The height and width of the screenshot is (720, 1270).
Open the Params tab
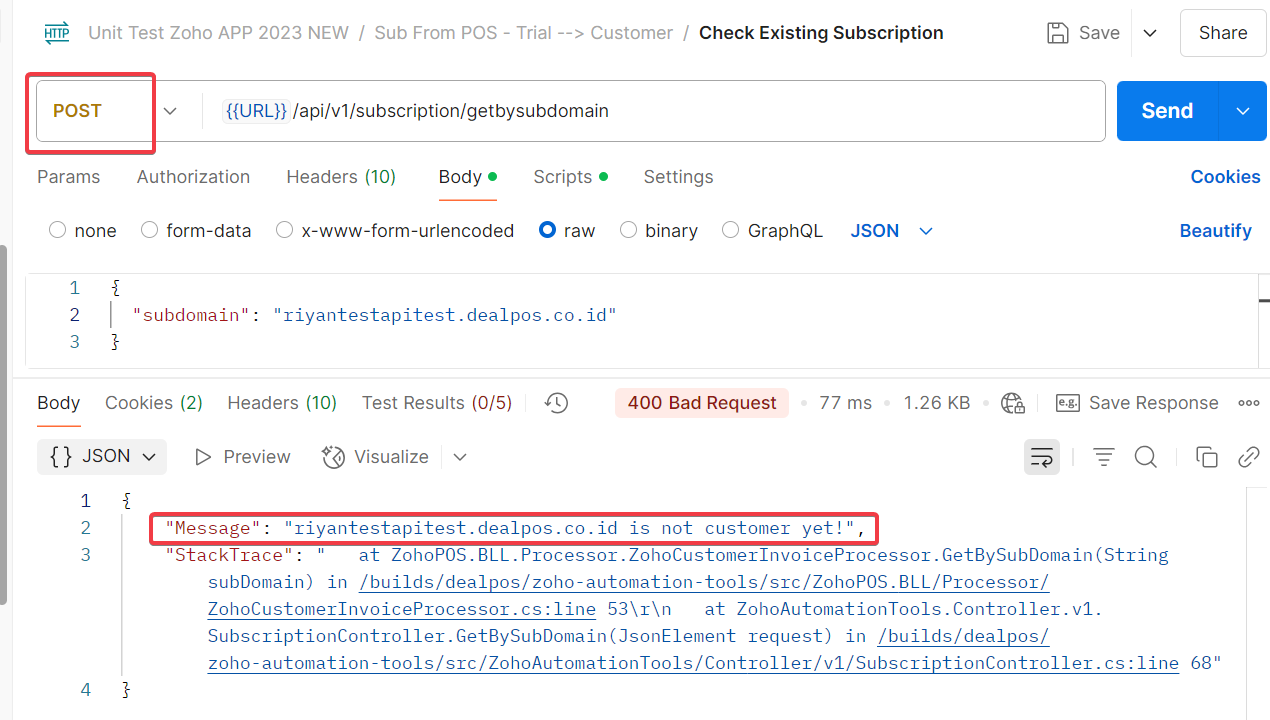[x=69, y=177]
